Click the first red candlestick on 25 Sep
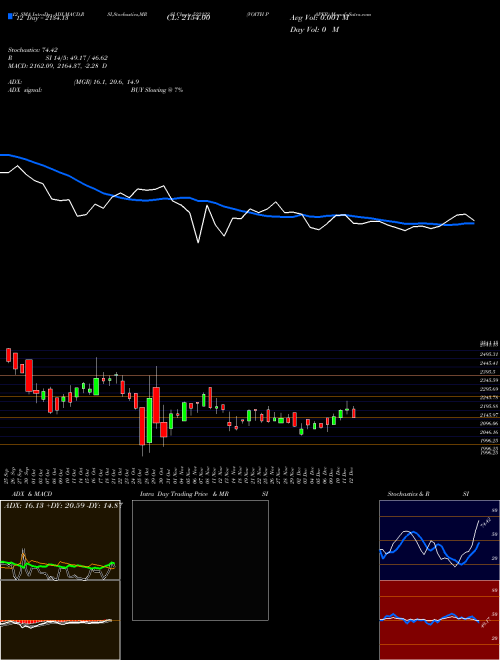Image resolution: width=500 pixels, height=660 pixels. point(8,355)
